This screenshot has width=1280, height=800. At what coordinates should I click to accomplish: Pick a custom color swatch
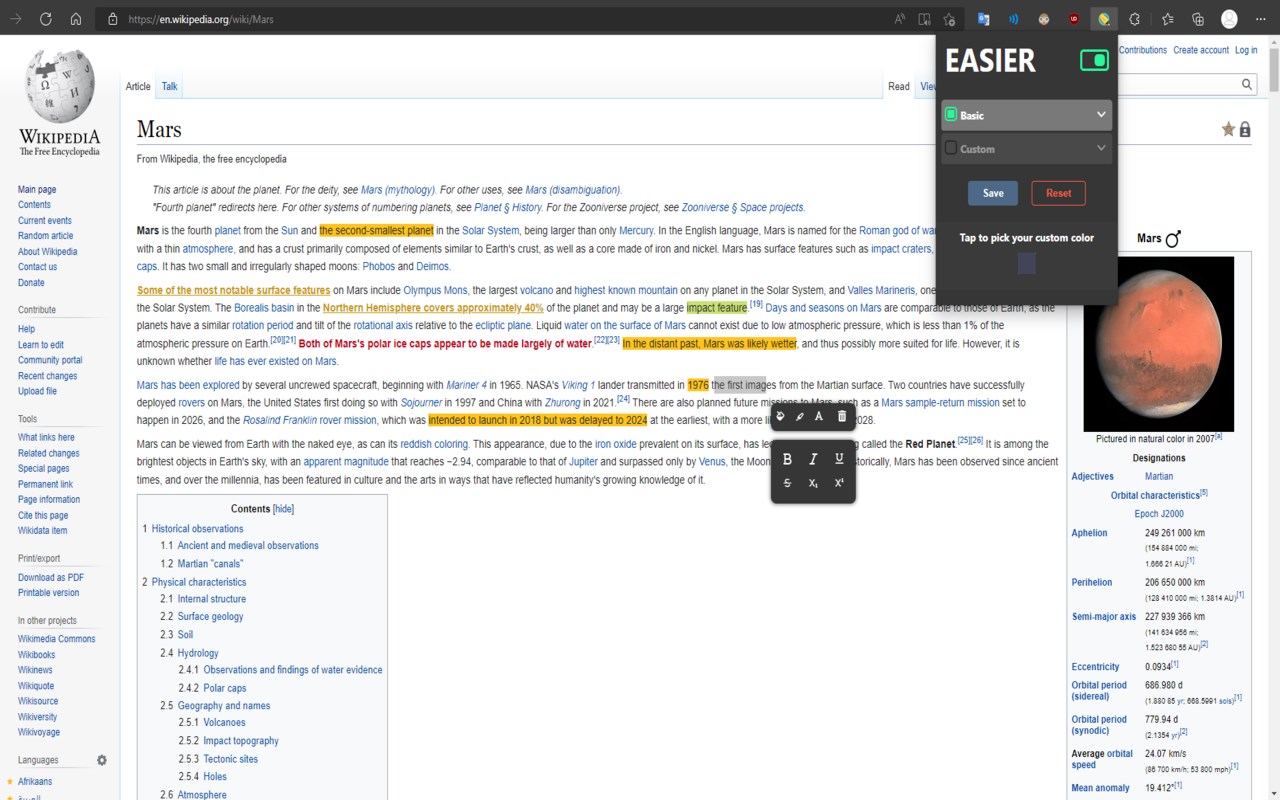tap(1026, 264)
